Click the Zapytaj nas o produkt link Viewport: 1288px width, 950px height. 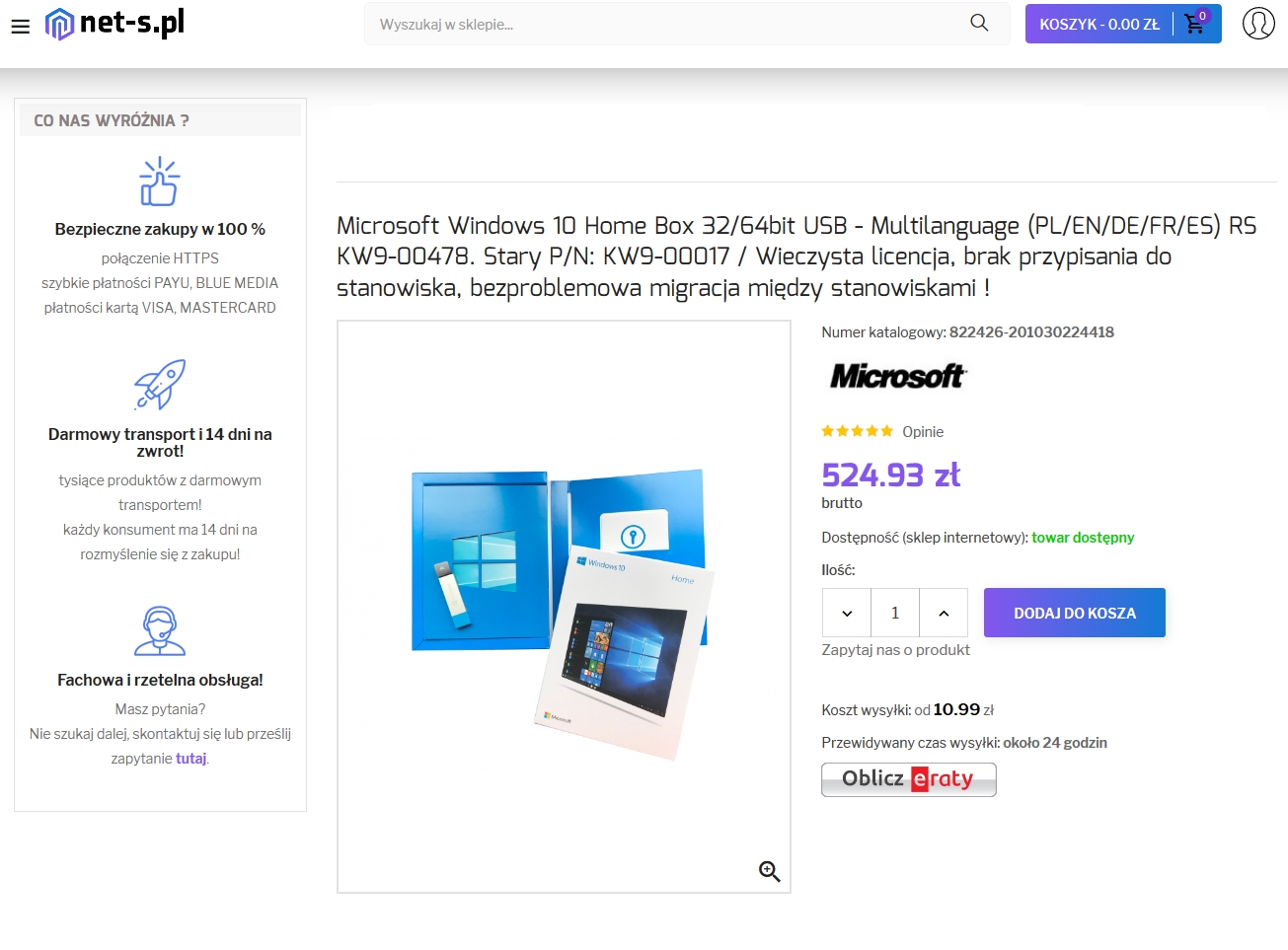click(x=895, y=649)
